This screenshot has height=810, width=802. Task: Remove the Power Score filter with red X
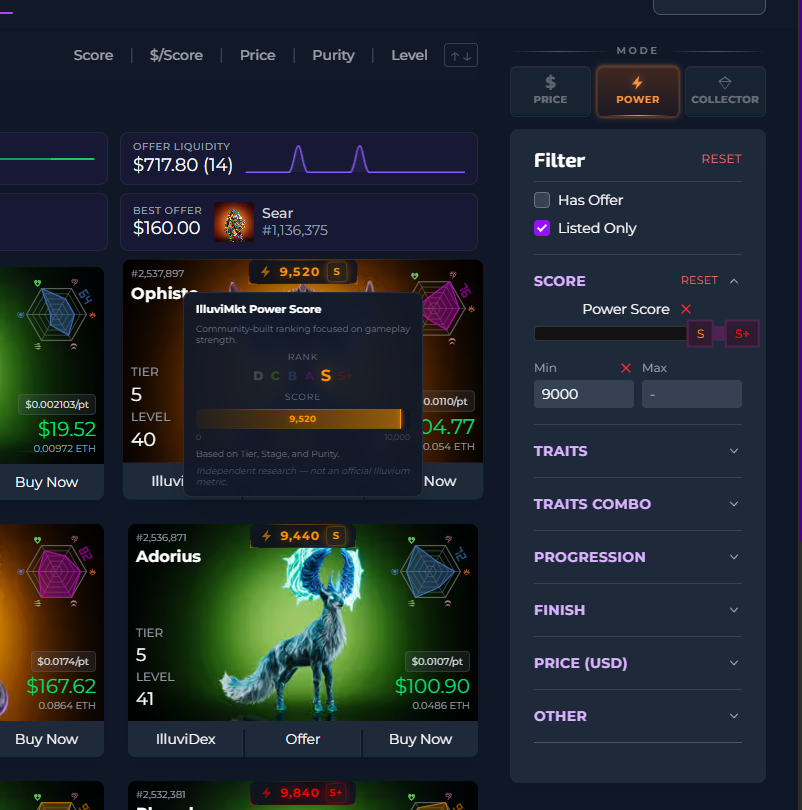pos(686,309)
